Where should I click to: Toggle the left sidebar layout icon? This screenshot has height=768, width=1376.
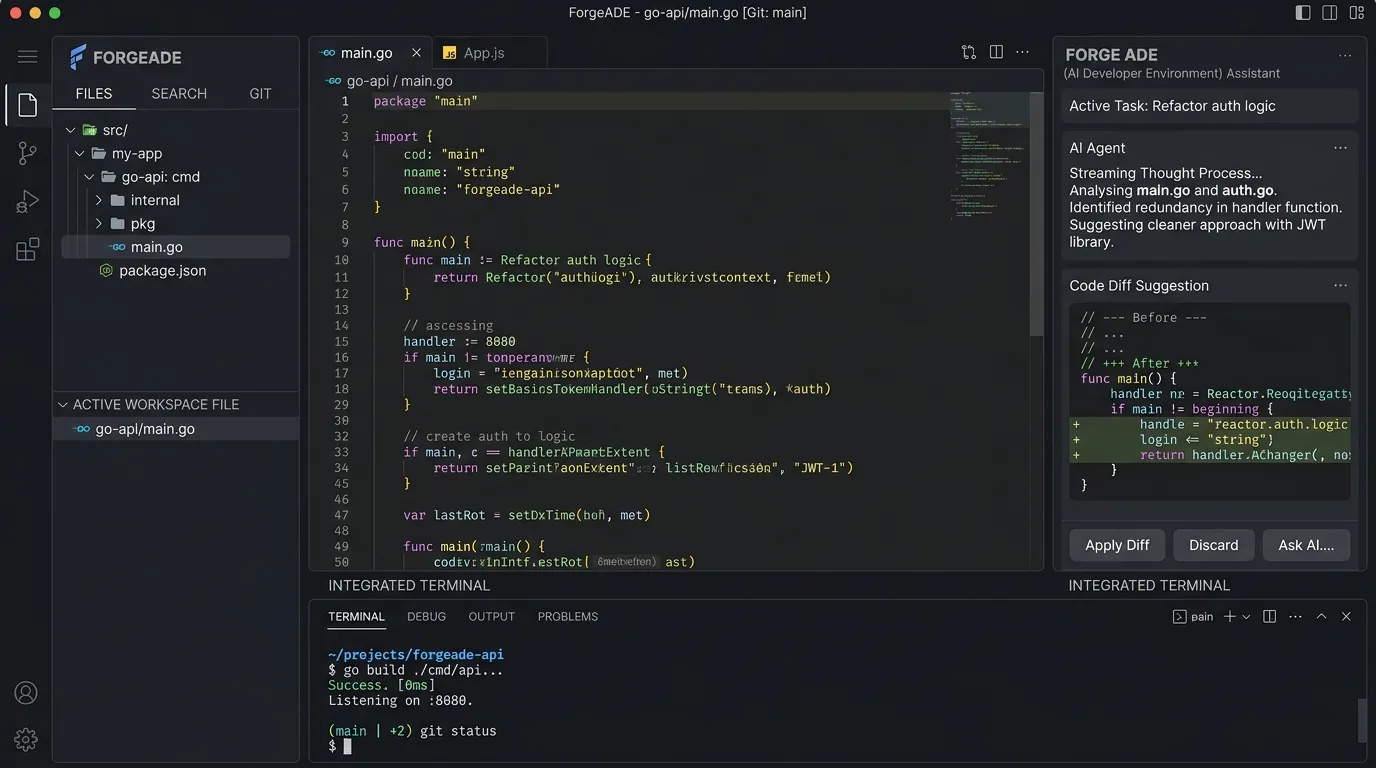pyautogui.click(x=1303, y=13)
